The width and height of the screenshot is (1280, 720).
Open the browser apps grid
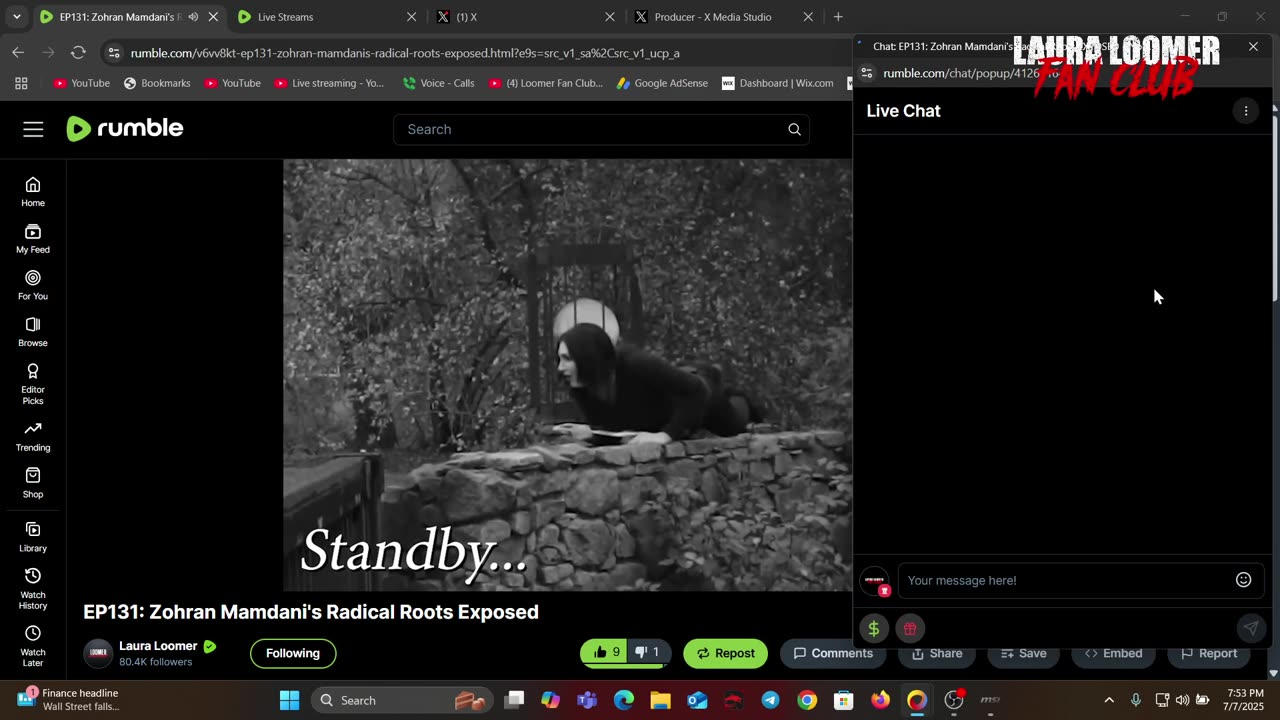point(21,83)
